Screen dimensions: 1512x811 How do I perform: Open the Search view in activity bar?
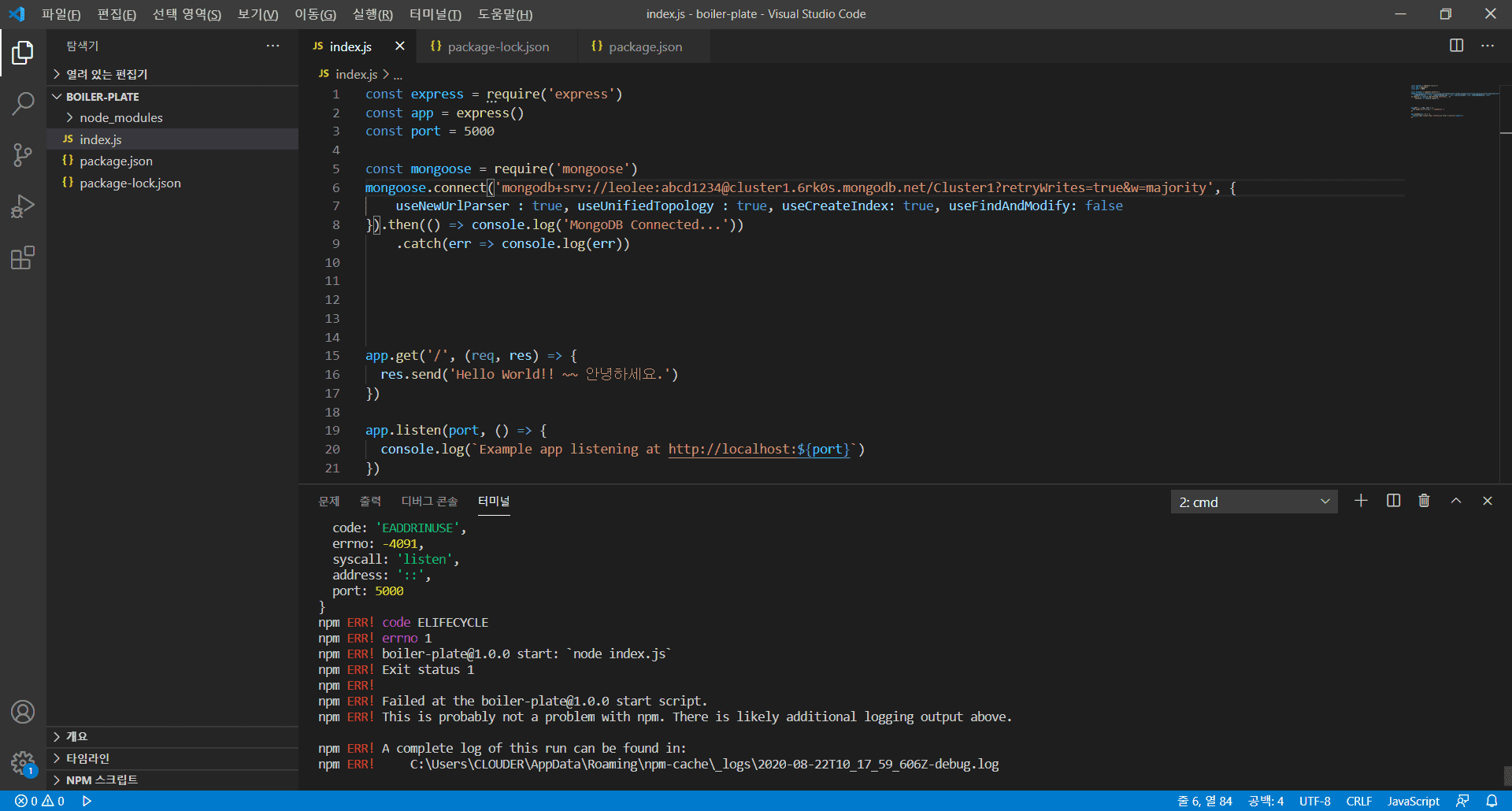point(23,103)
